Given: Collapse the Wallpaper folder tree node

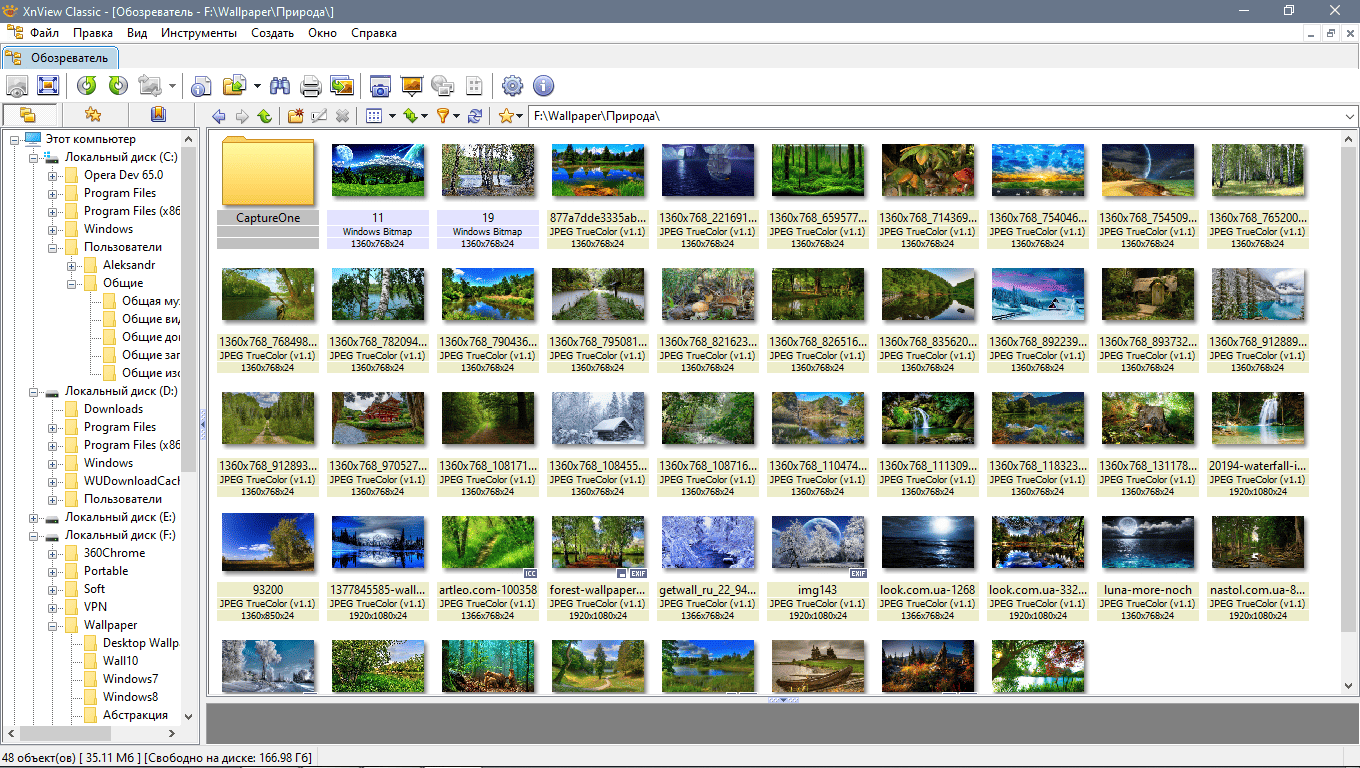Looking at the screenshot, I should [52, 626].
